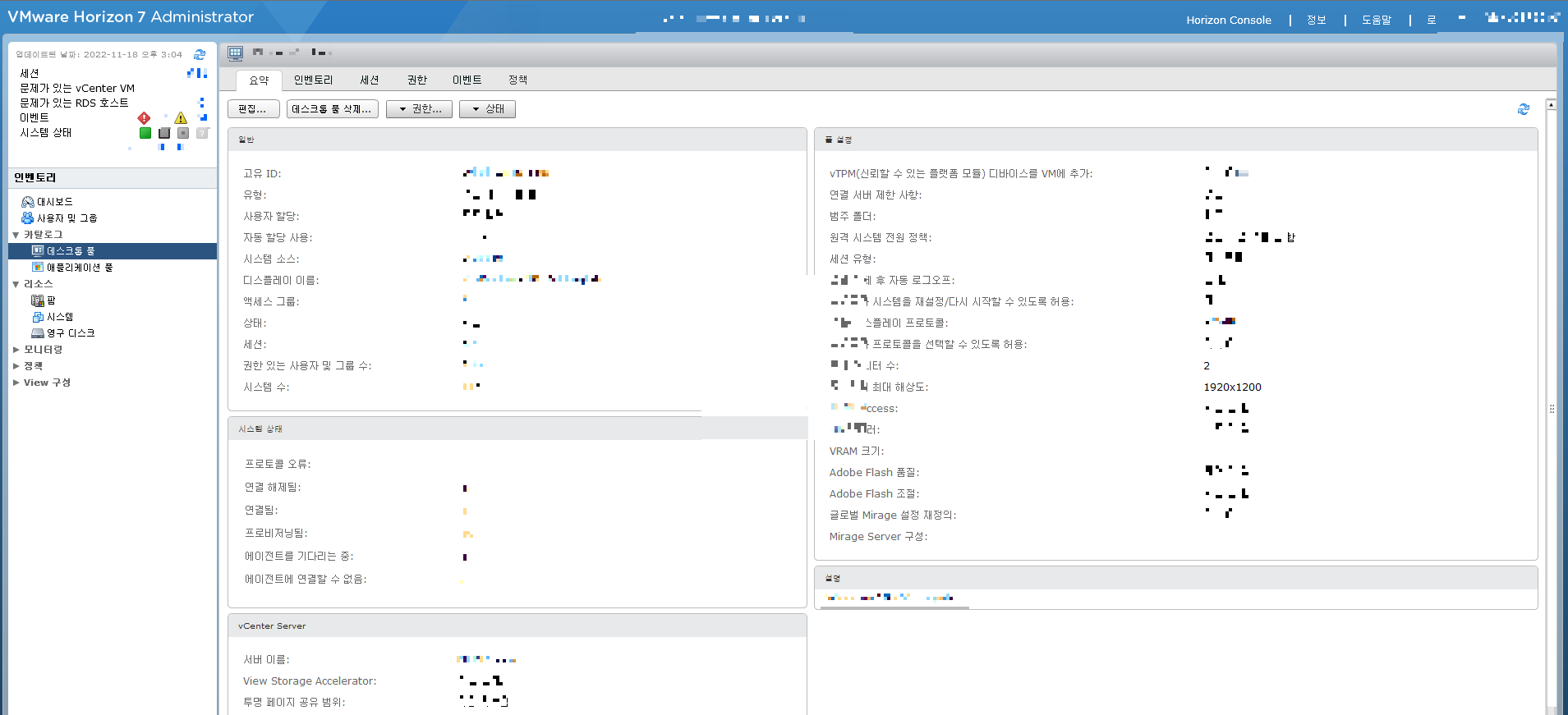The height and width of the screenshot is (715, 1568).
Task: Click the panel splitter handle at right edge
Action: click(x=1552, y=409)
